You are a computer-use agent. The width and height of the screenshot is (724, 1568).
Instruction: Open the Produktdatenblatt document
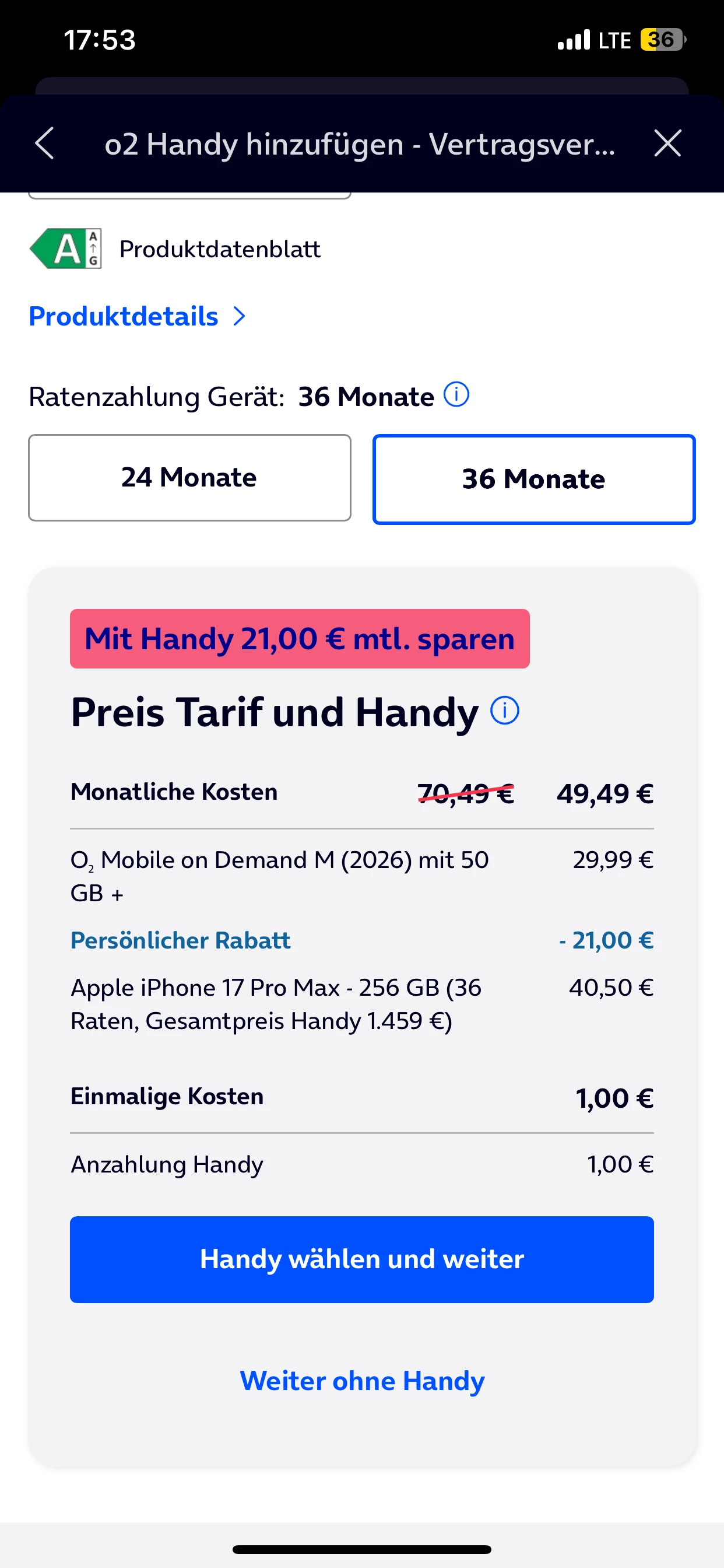click(x=220, y=250)
